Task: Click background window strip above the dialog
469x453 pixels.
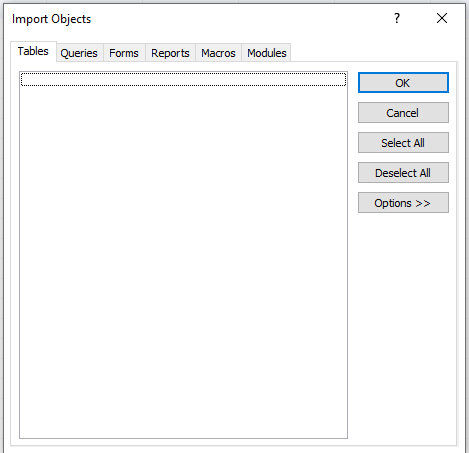Action: point(233,1)
